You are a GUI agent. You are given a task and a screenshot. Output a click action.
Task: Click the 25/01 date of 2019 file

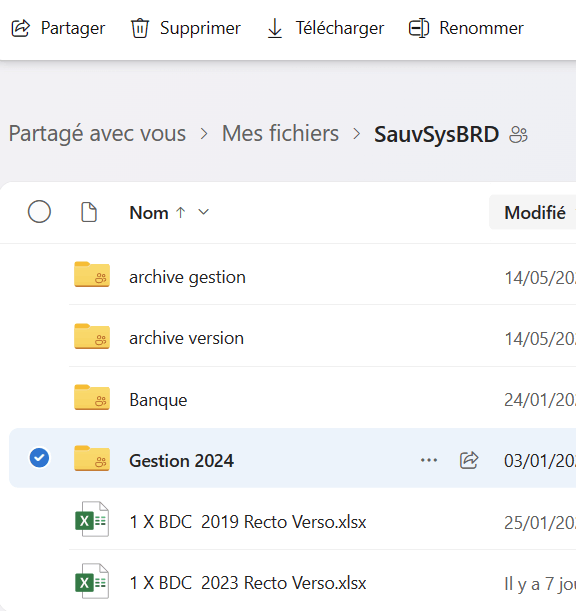point(540,523)
